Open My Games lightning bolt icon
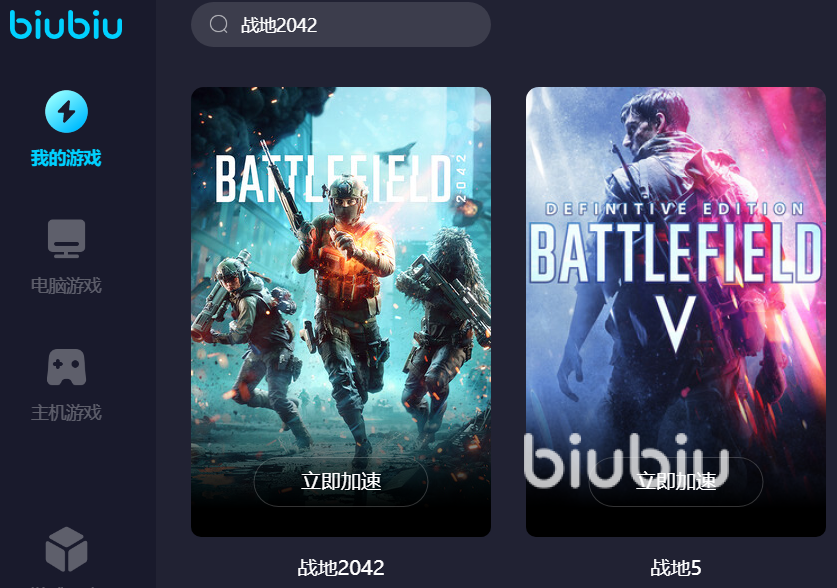This screenshot has width=837, height=588. [66, 112]
